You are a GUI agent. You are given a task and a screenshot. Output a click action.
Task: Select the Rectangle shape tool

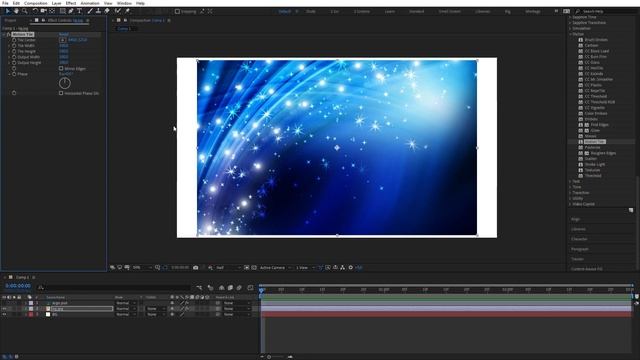[x=62, y=11]
